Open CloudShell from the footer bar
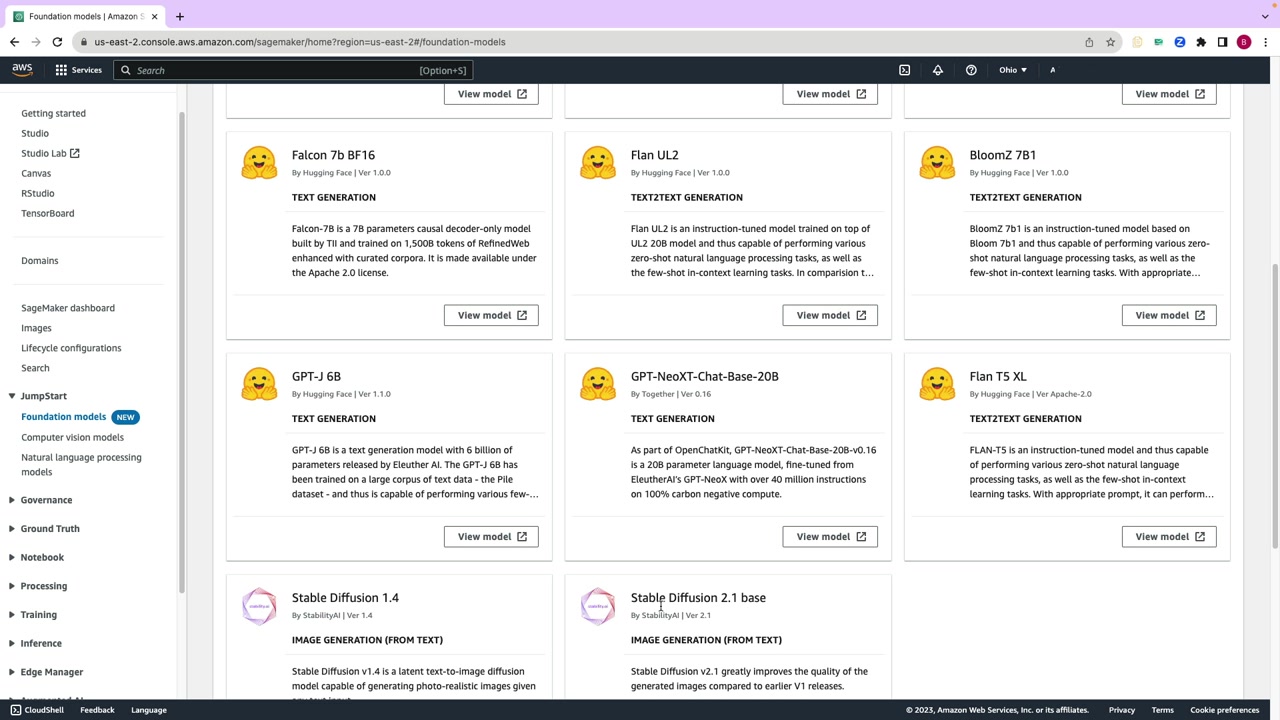The height and width of the screenshot is (720, 1280). (37, 710)
